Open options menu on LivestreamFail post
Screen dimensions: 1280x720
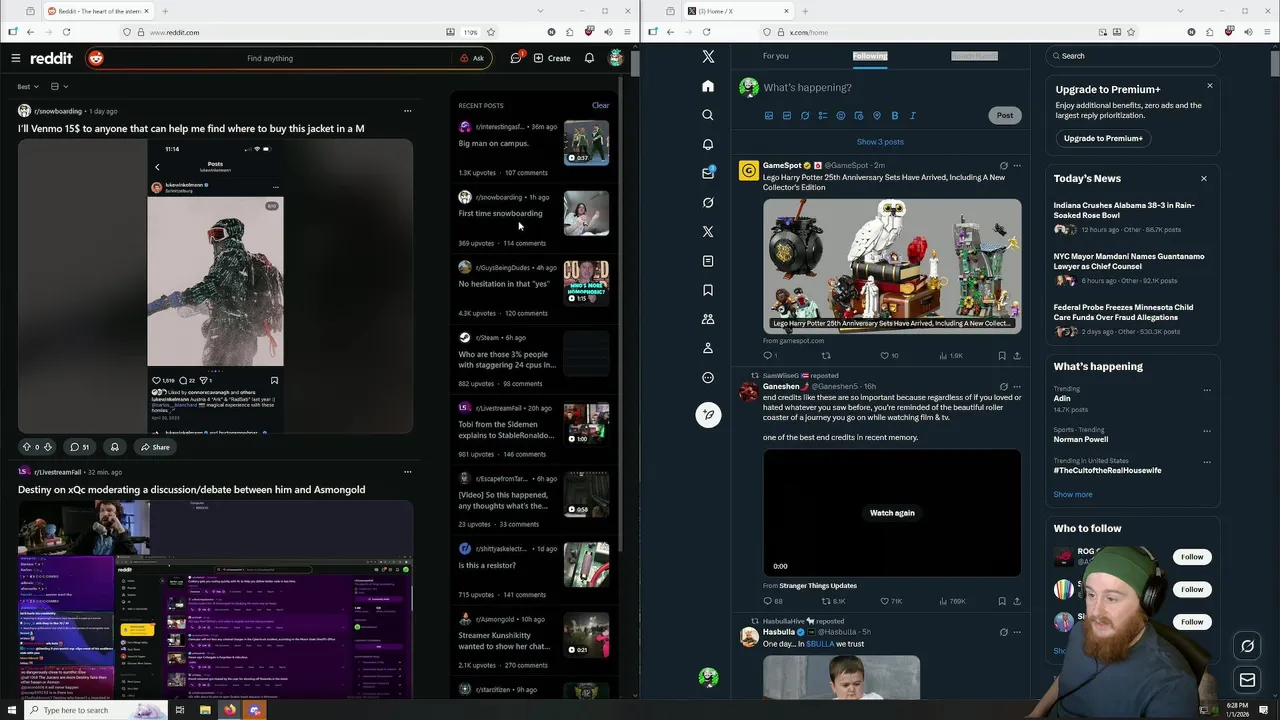click(407, 472)
